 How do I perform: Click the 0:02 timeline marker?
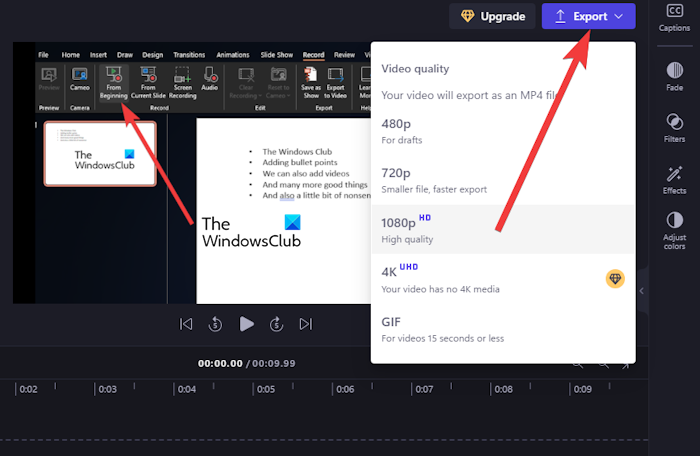[28, 389]
